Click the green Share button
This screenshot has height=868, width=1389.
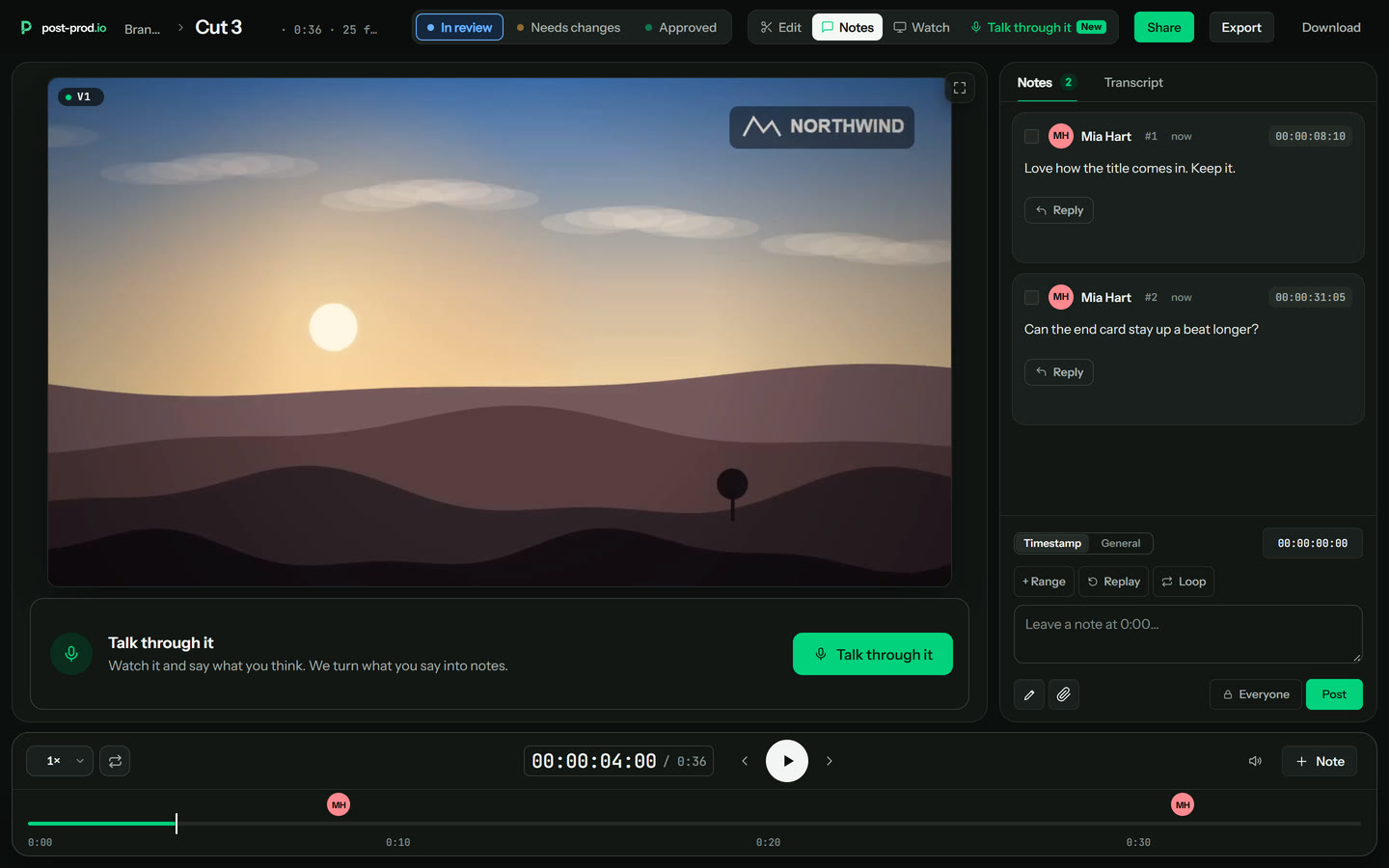point(1164,27)
